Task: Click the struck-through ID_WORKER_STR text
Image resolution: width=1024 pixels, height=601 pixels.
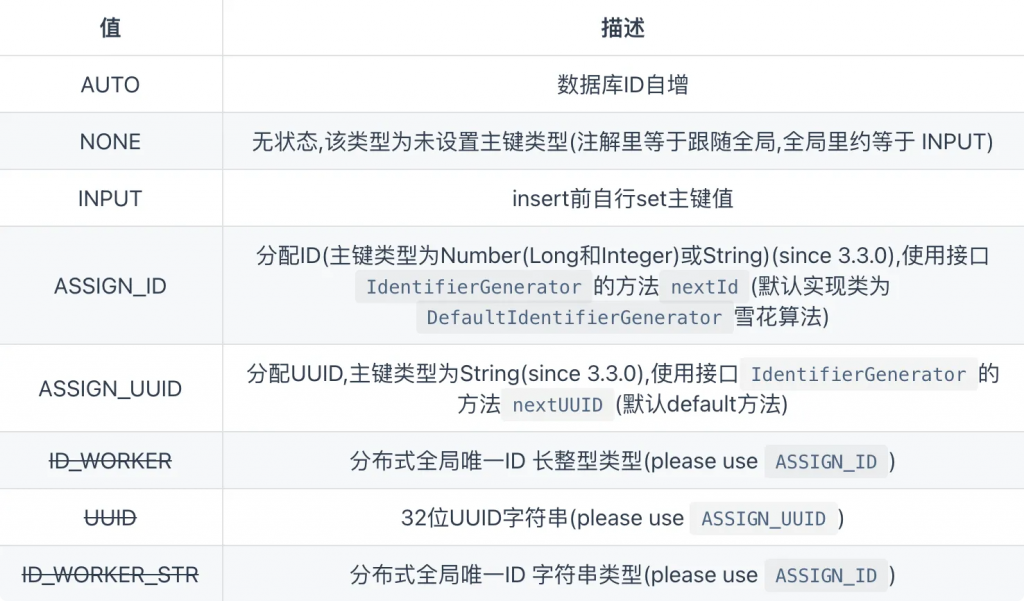Action: [x=110, y=575]
